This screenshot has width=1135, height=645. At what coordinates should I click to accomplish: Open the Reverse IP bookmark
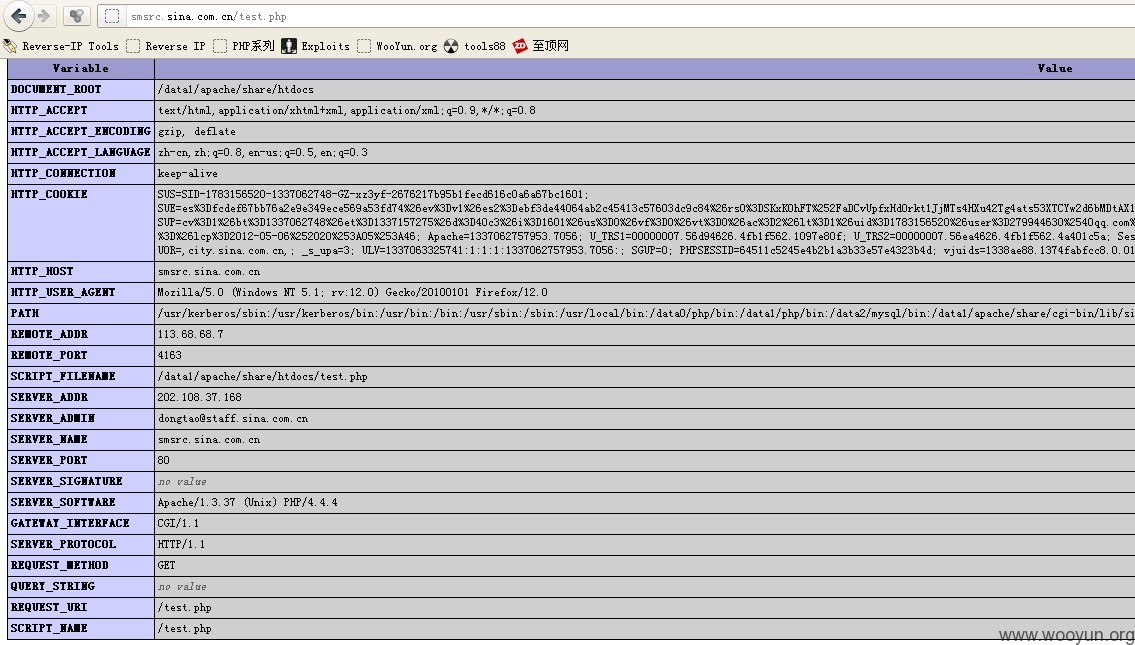(166, 46)
